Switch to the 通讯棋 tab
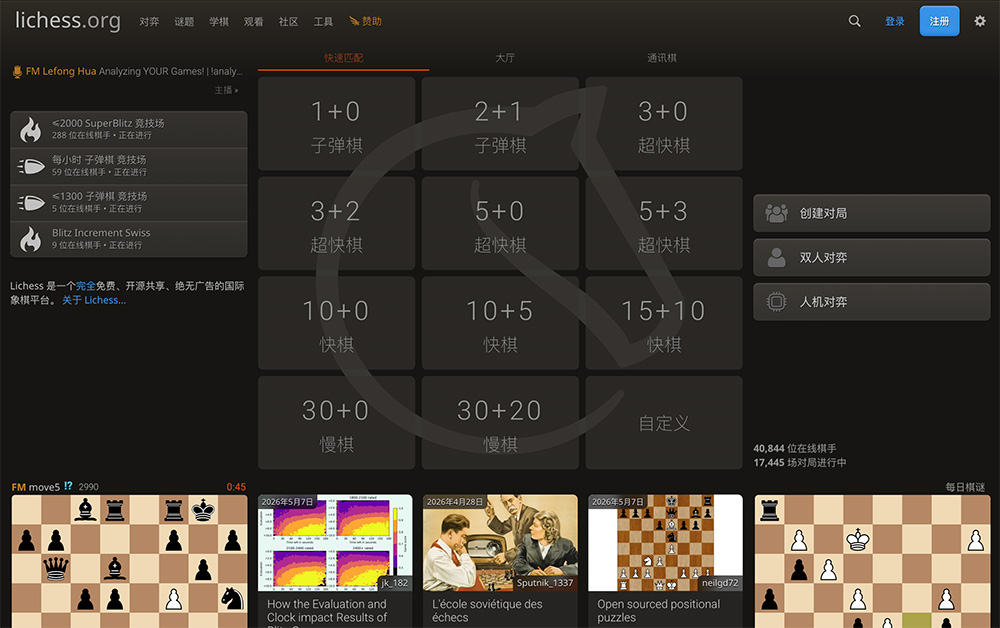This screenshot has width=1000, height=628. click(662, 58)
